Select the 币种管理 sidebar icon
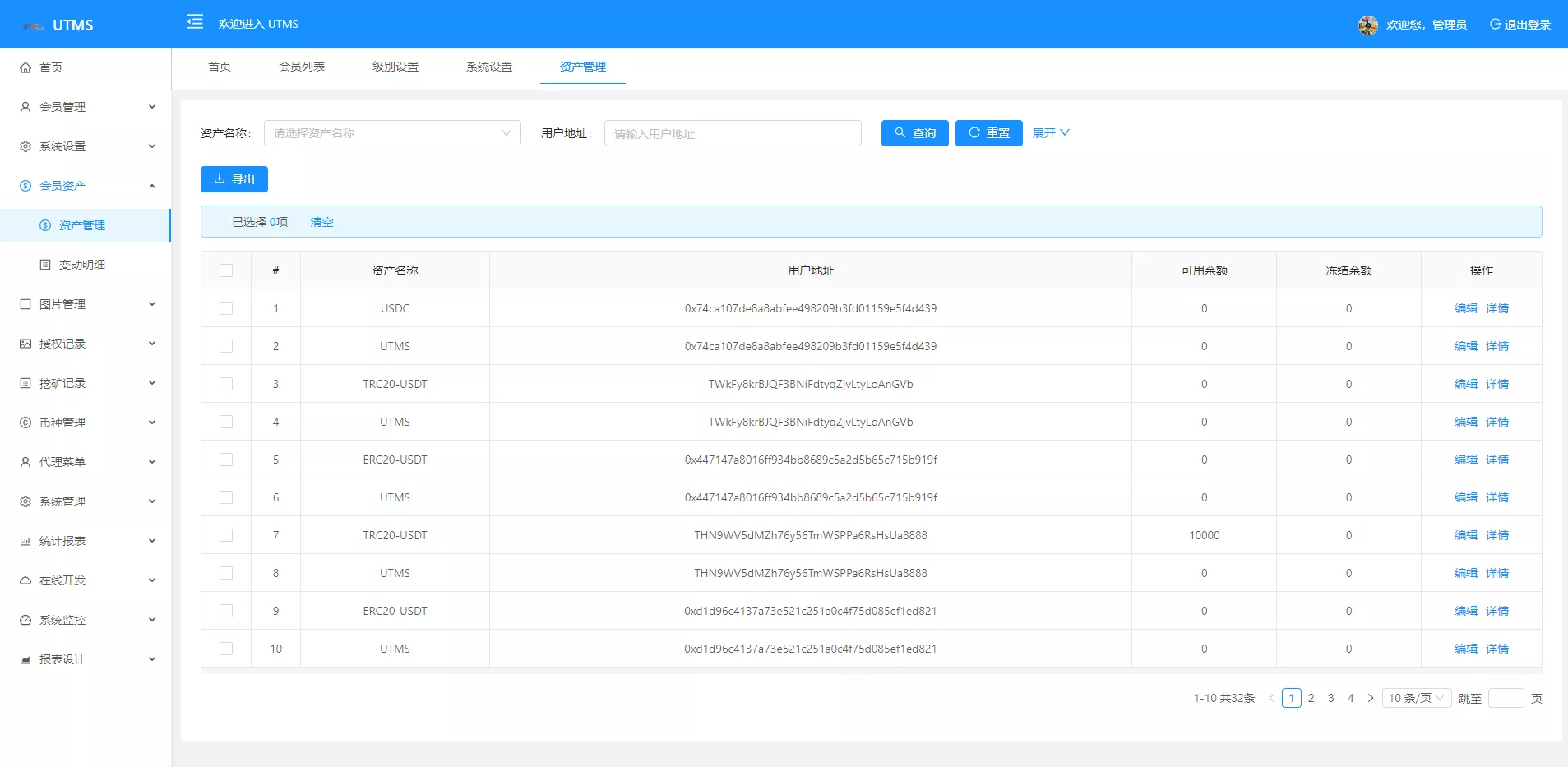The image size is (1568, 767). (24, 422)
